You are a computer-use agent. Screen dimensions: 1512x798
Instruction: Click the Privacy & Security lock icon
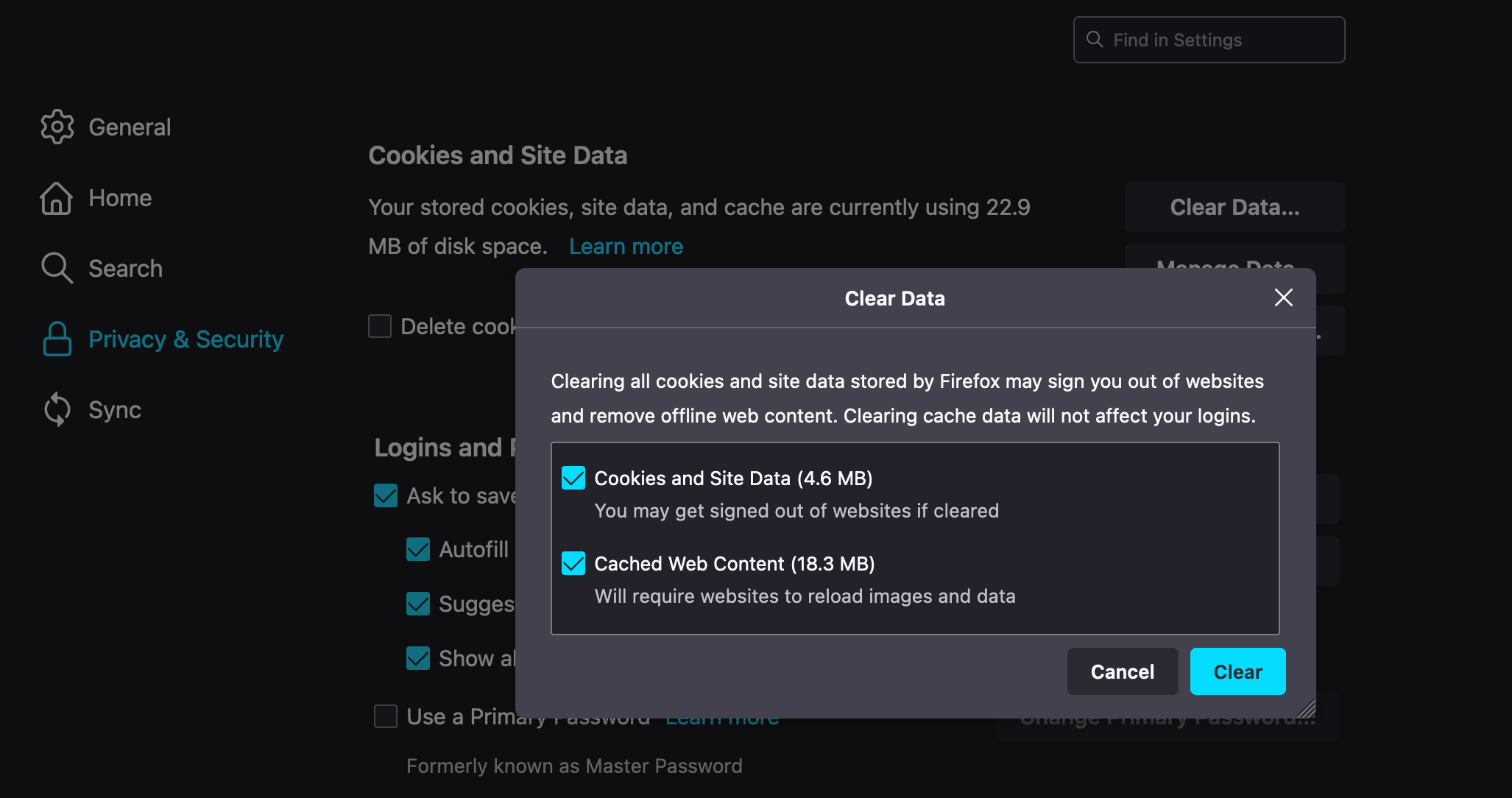(x=56, y=338)
